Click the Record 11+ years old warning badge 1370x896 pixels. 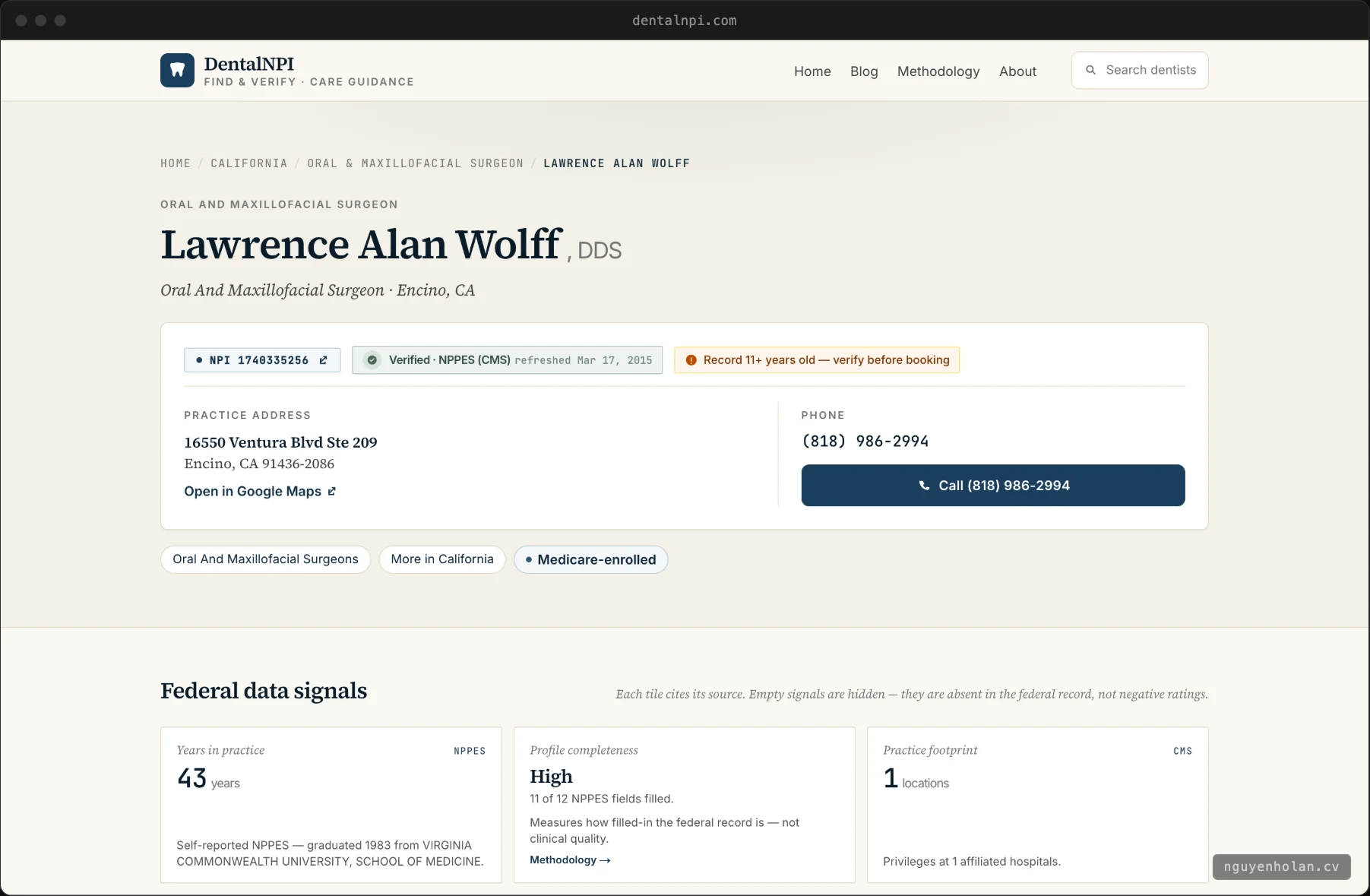click(x=817, y=360)
